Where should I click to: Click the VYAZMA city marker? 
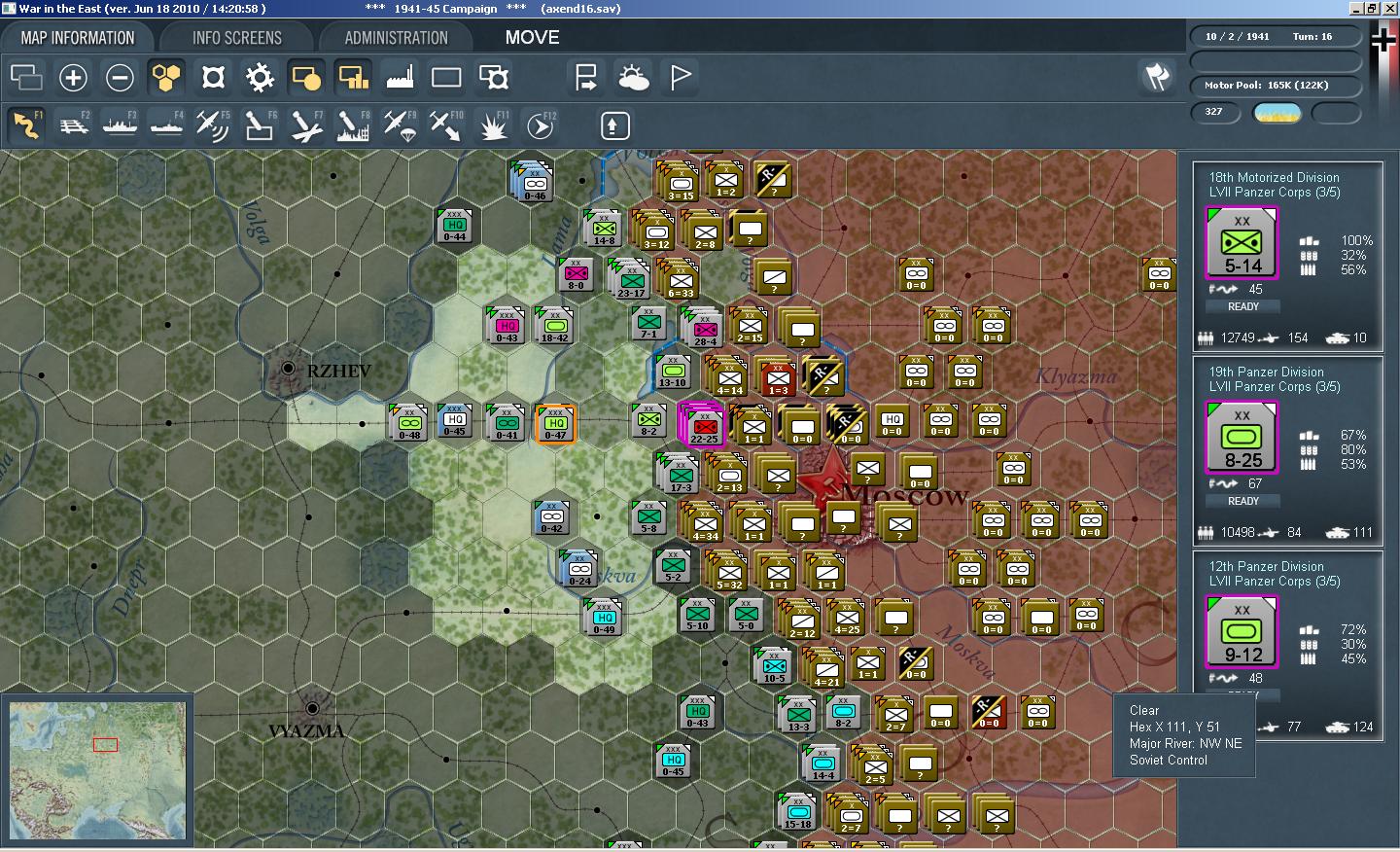pyautogui.click(x=312, y=709)
